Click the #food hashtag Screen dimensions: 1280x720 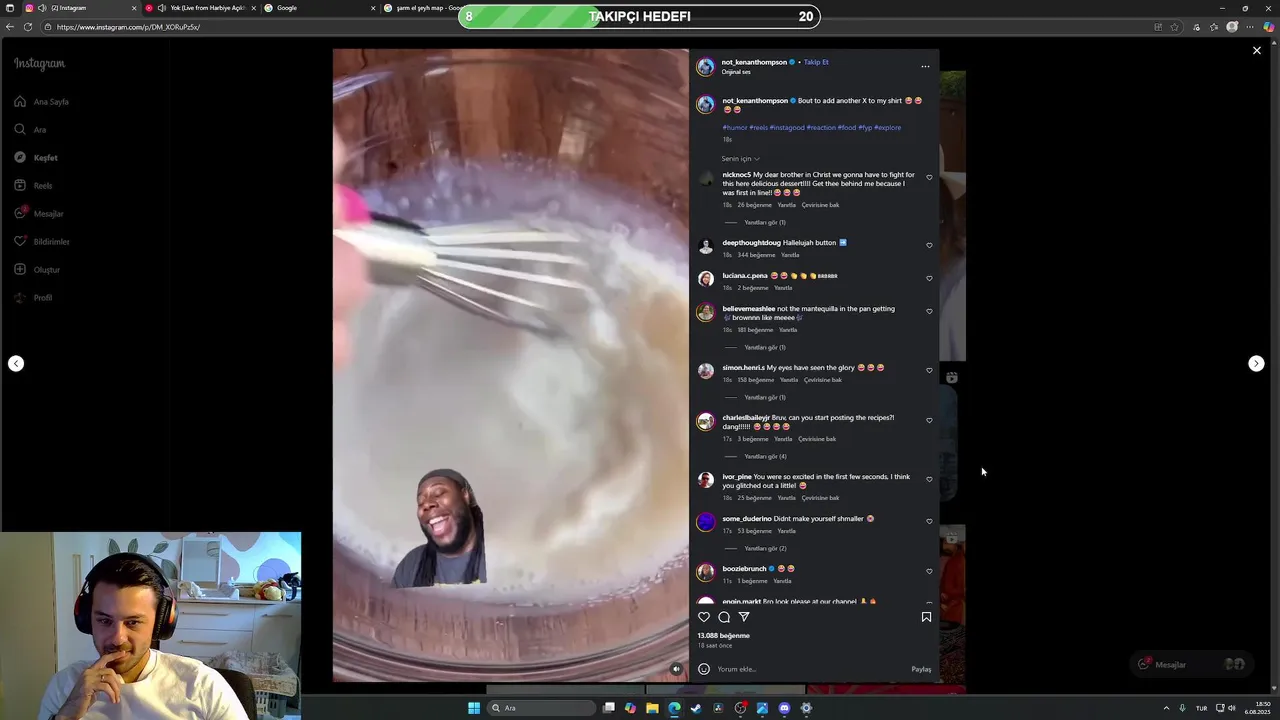point(846,127)
